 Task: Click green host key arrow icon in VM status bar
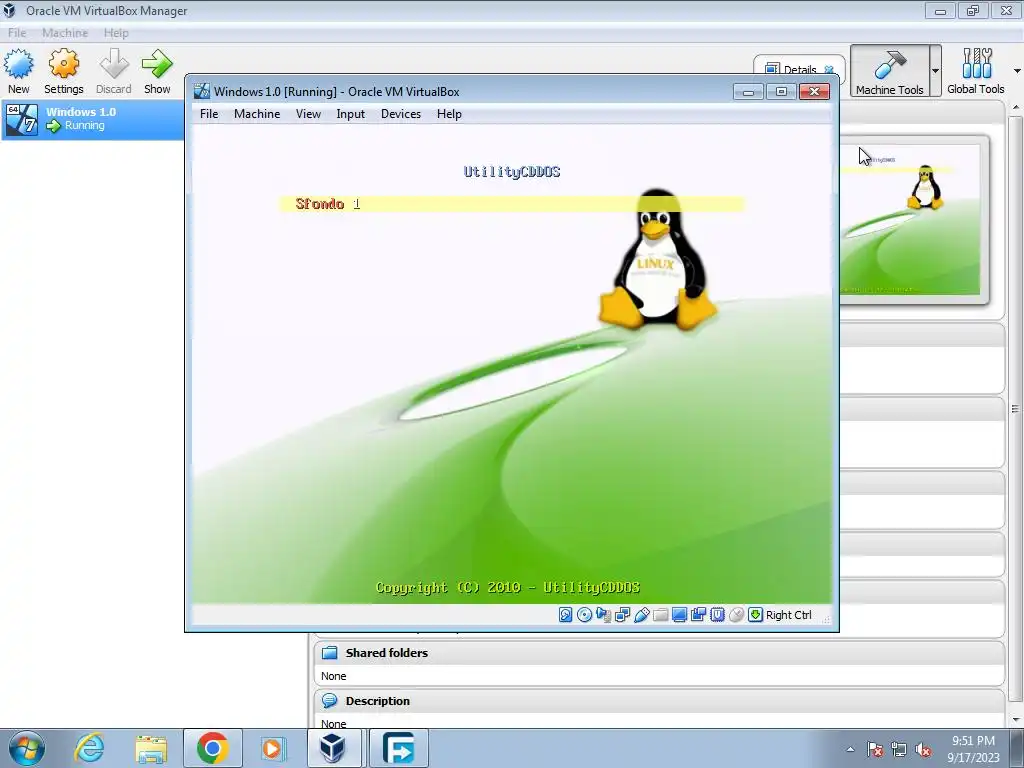pyautogui.click(x=755, y=615)
